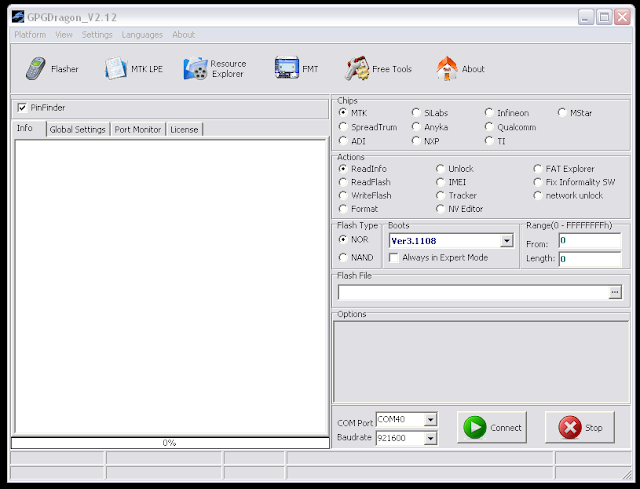Click the GPGDragon title bar logo
Screen dimensions: 640x489
[x=18, y=17]
